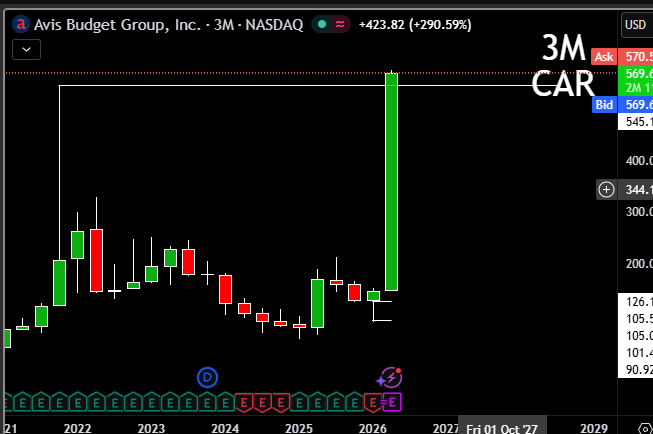The width and height of the screenshot is (653, 434).
Task: Click the purple lightning-bolt event icon
Action: (x=390, y=377)
